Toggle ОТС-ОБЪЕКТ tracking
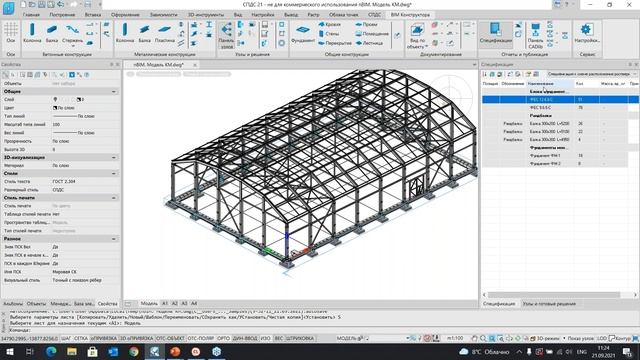This screenshot has height=360, width=640. pyautogui.click(x=171, y=338)
